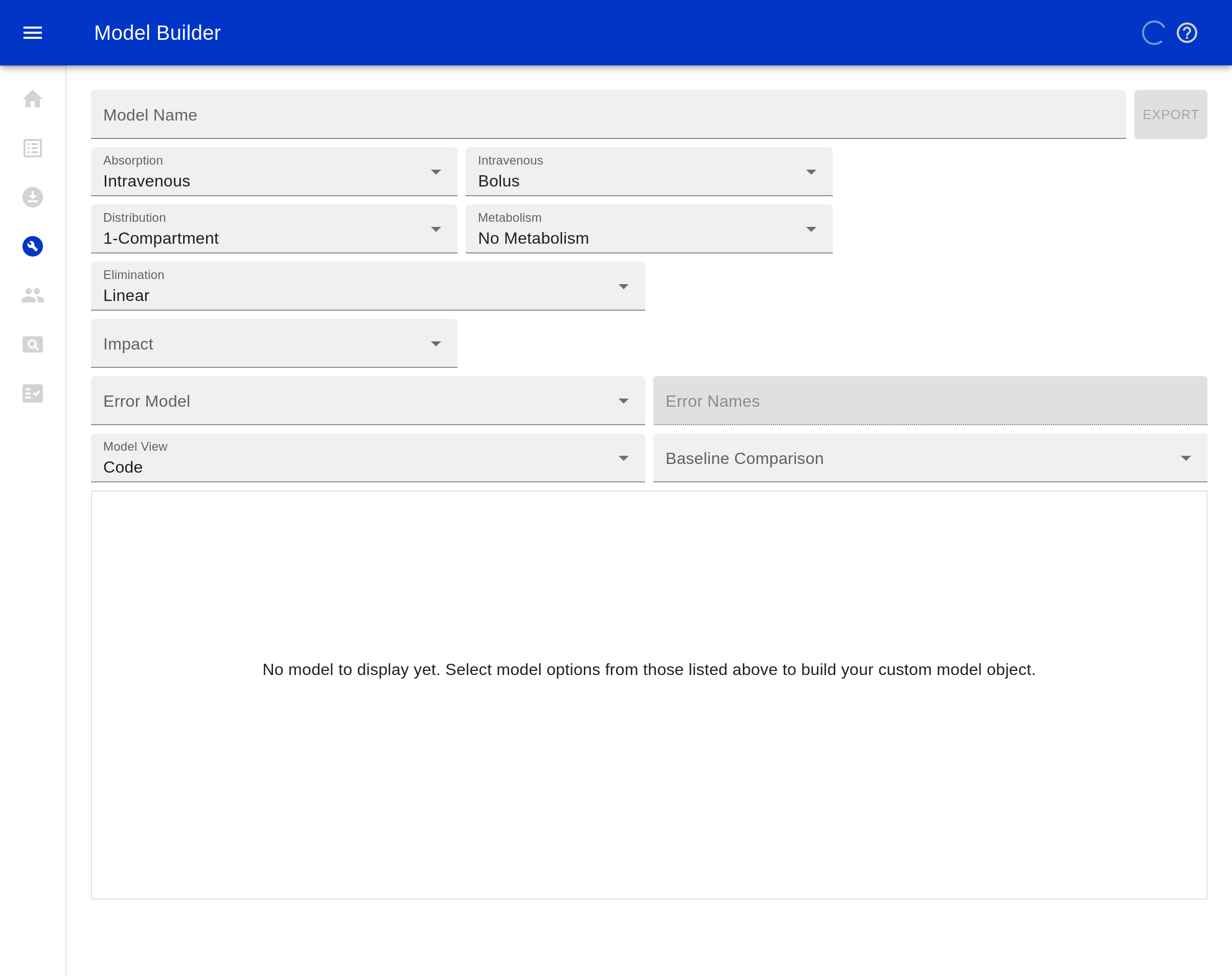Open the data list sidebar icon

(x=33, y=149)
